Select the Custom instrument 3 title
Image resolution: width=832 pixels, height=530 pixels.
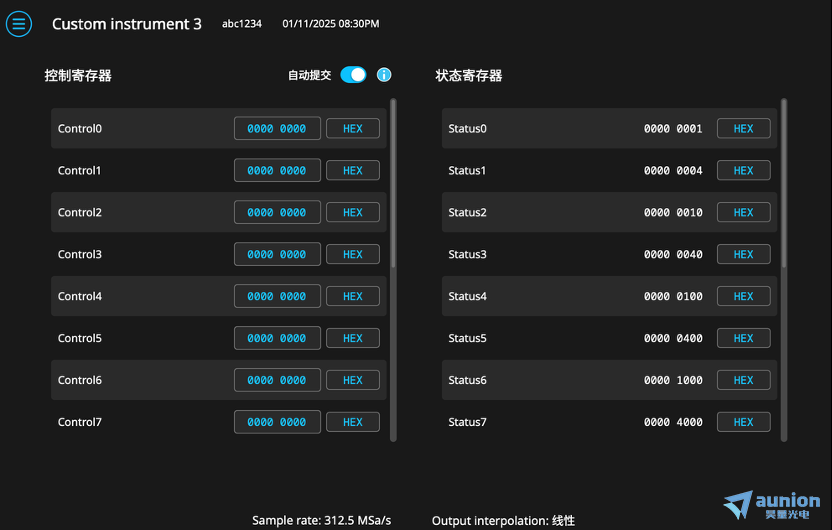tap(127, 24)
